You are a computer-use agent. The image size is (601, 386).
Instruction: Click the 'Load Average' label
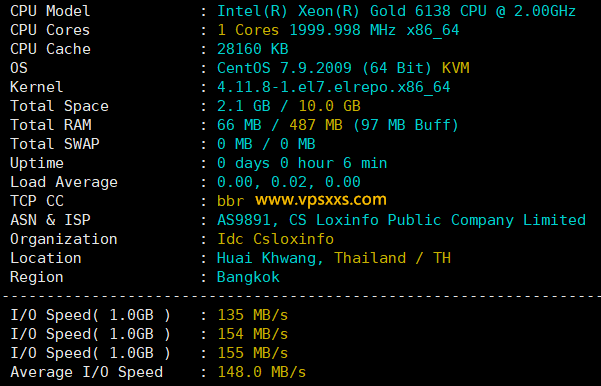(x=64, y=182)
